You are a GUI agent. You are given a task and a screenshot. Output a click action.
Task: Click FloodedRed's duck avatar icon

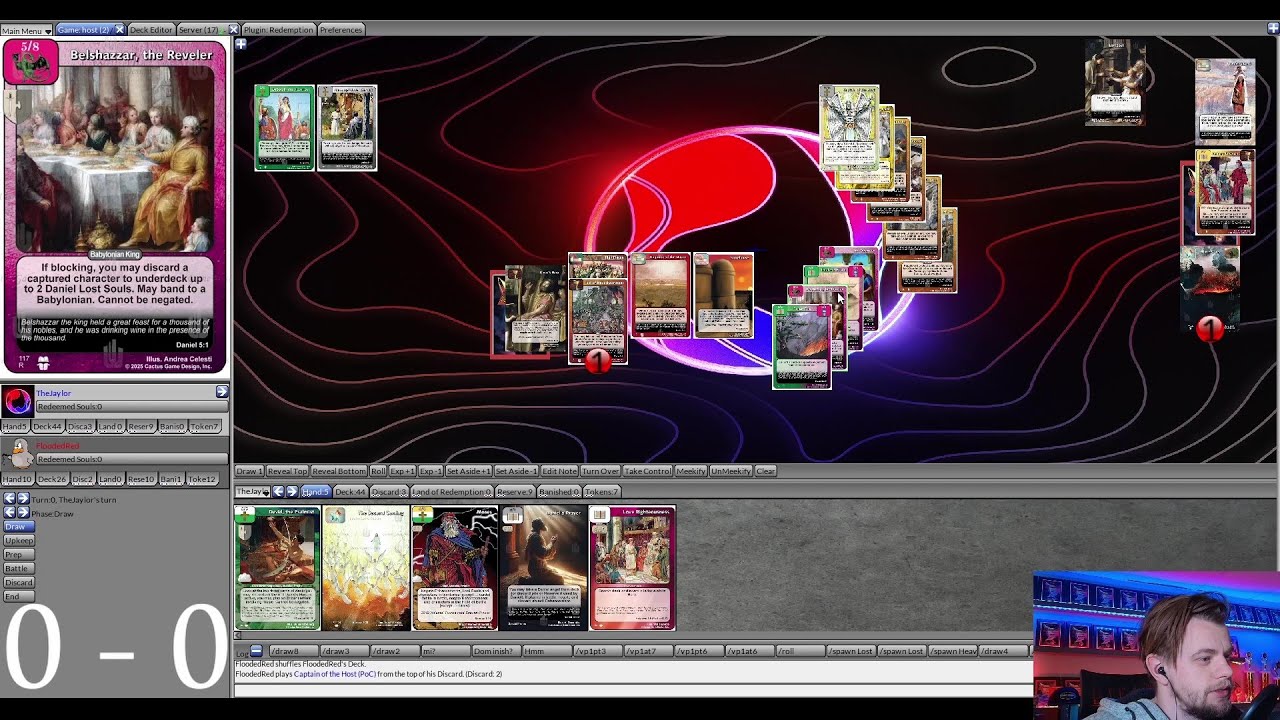[17, 453]
